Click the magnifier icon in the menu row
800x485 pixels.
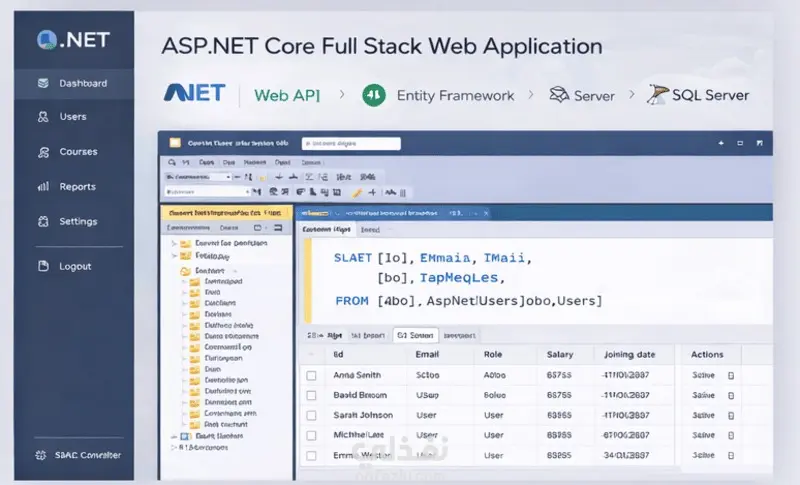(x=172, y=162)
